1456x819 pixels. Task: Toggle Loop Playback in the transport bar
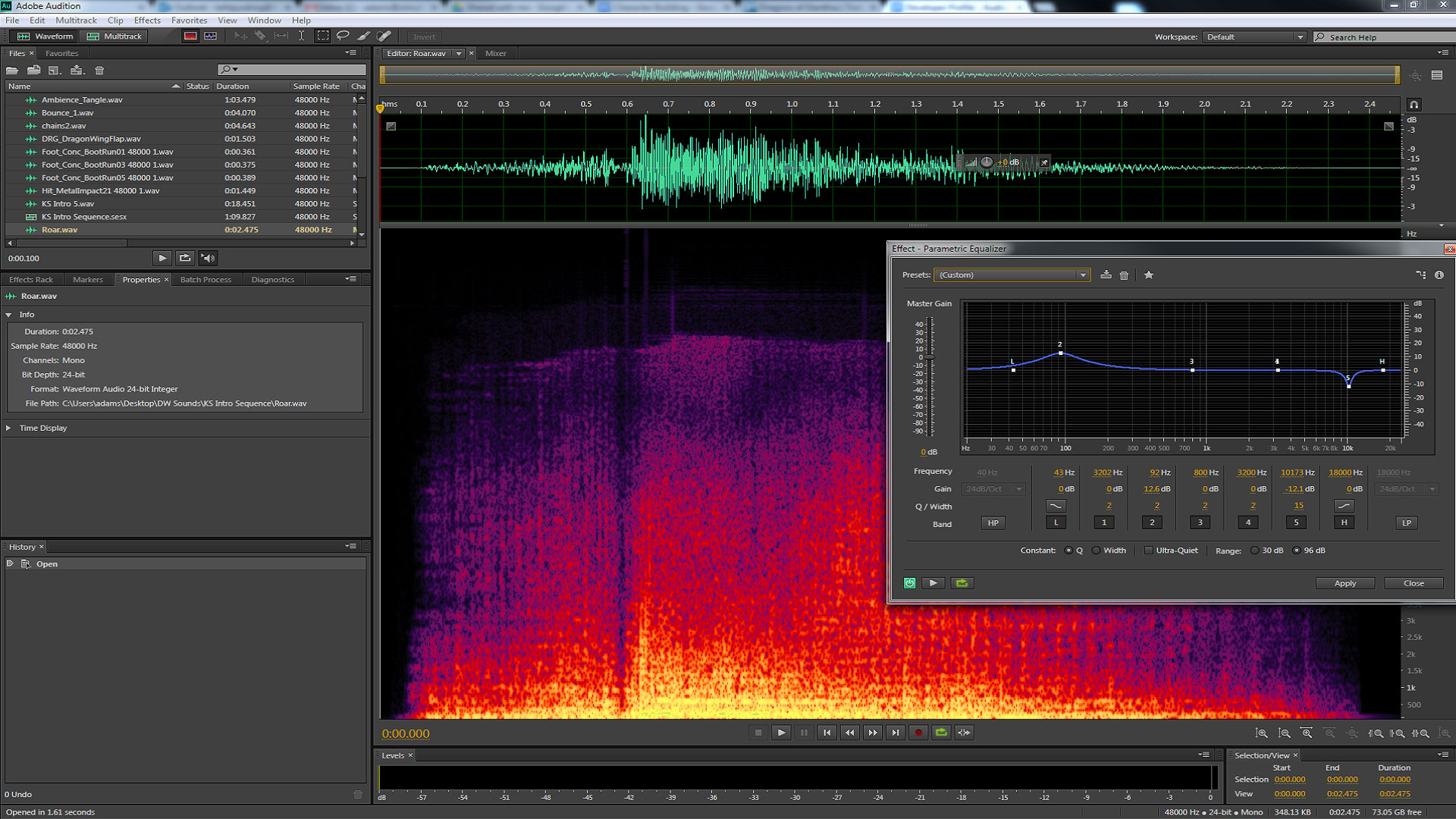941,733
